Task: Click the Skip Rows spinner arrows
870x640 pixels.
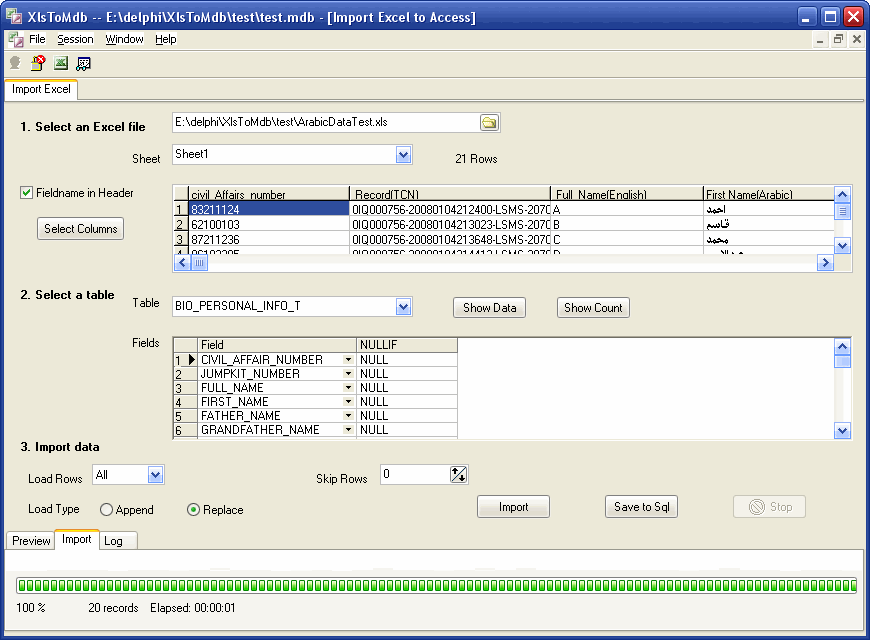Action: tap(459, 475)
